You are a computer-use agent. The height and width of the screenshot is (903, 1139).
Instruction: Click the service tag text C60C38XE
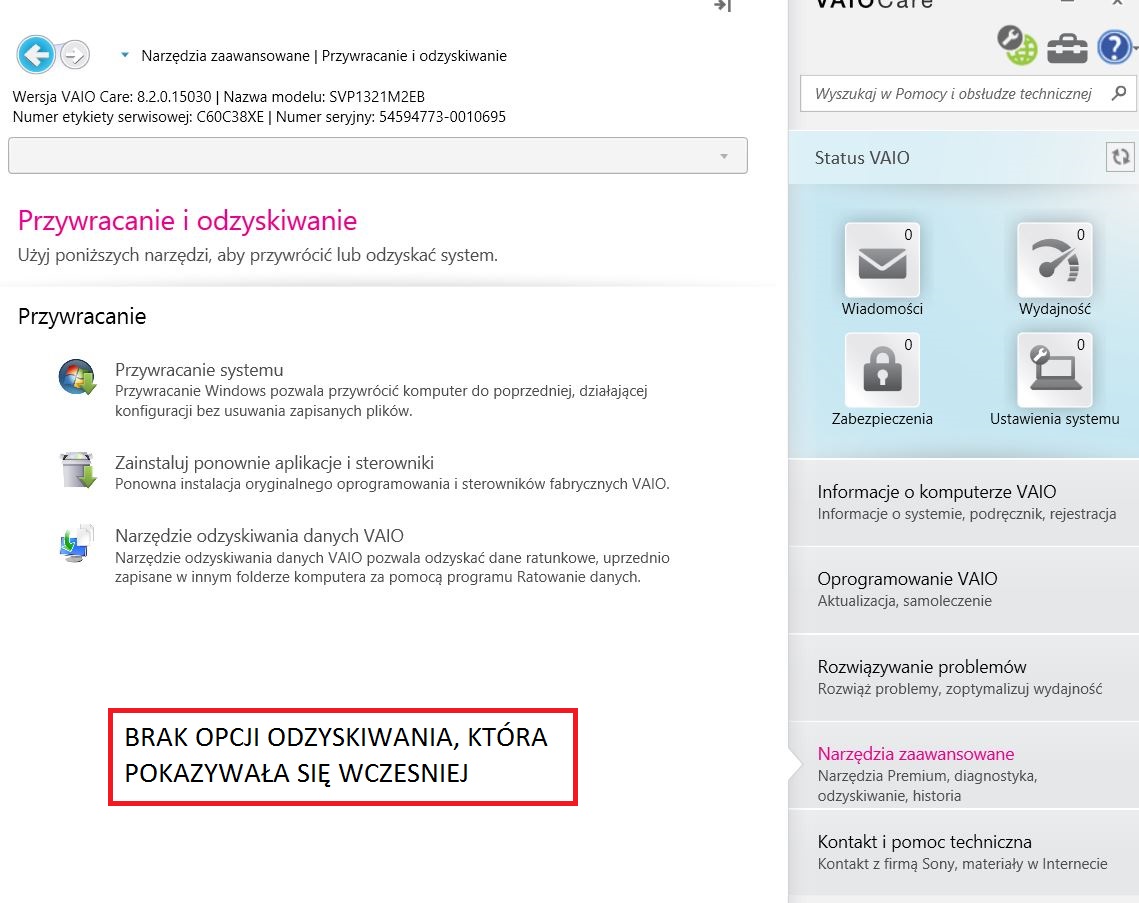click(x=230, y=117)
